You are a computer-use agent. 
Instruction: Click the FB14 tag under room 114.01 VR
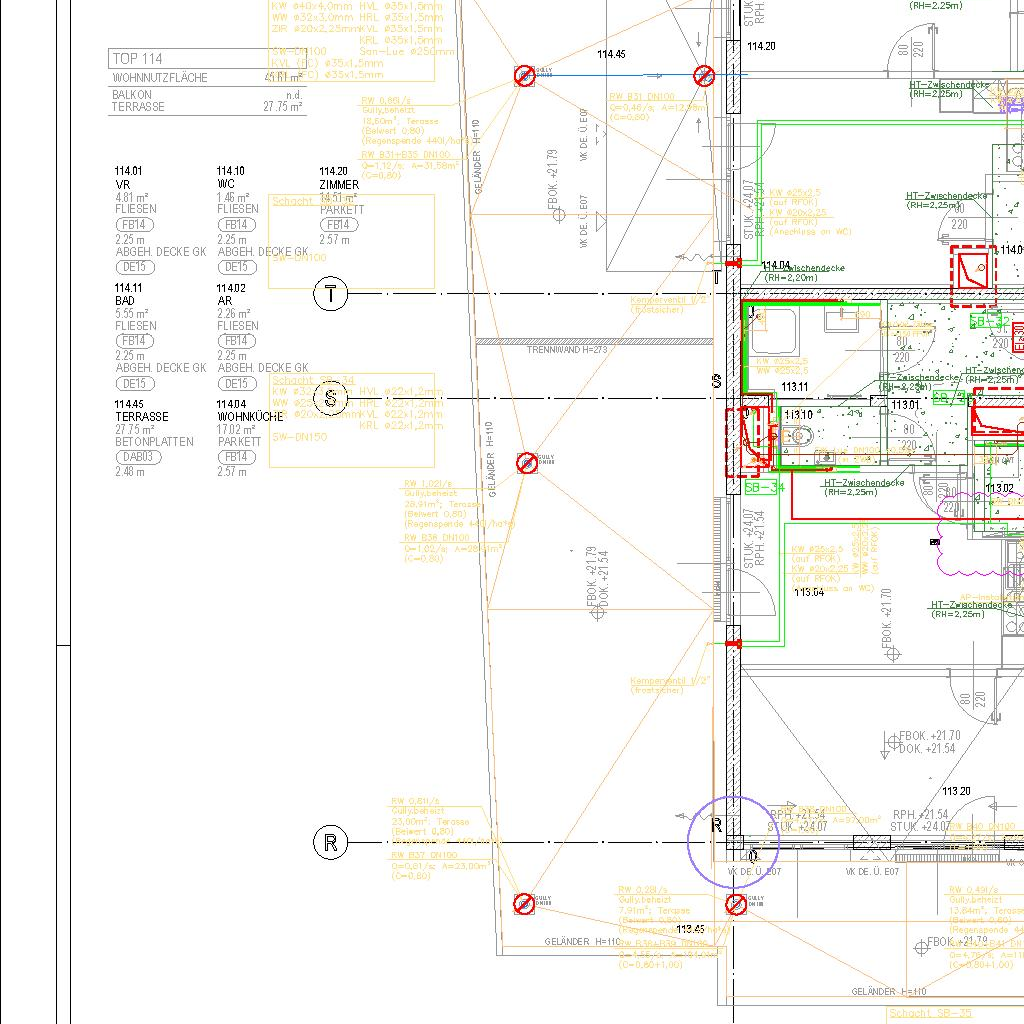point(135,225)
